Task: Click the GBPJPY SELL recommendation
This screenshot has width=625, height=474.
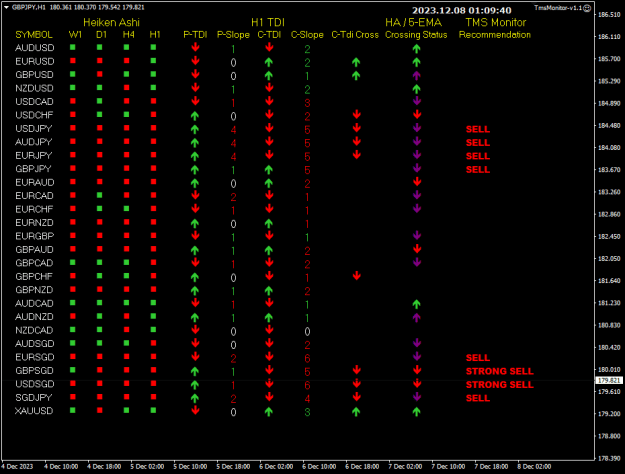Action: [x=478, y=169]
